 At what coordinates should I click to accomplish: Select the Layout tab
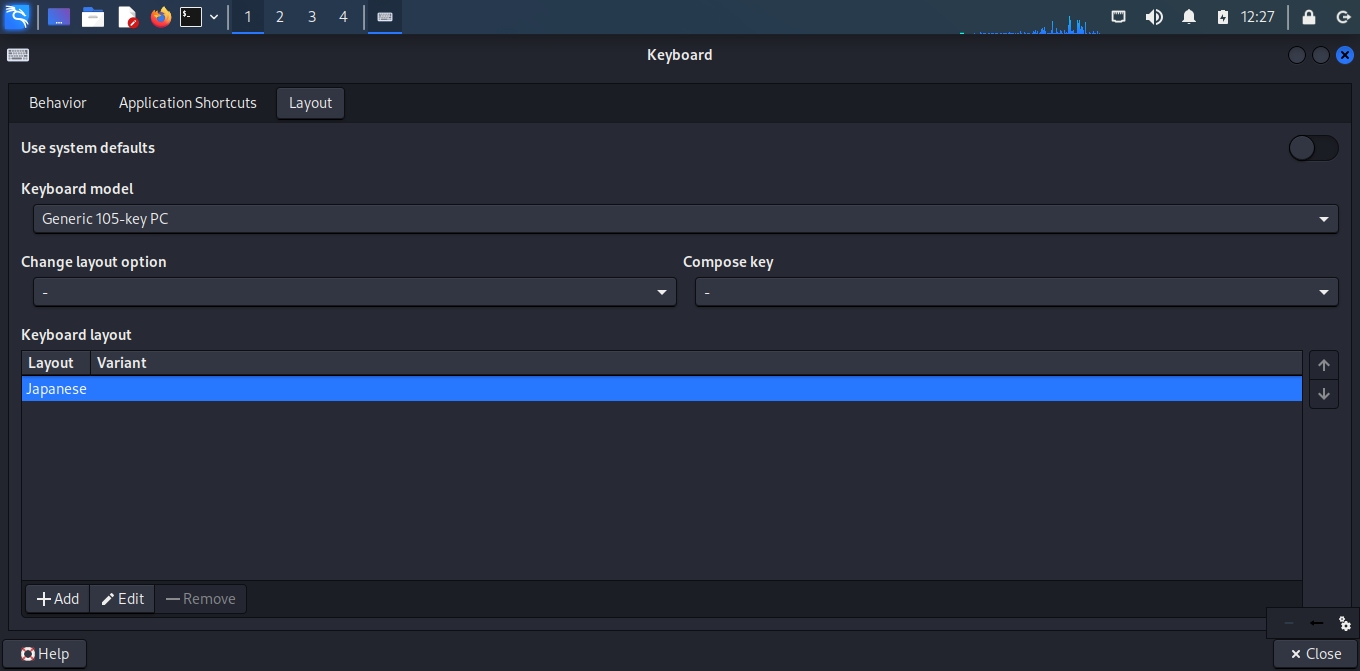coord(310,103)
